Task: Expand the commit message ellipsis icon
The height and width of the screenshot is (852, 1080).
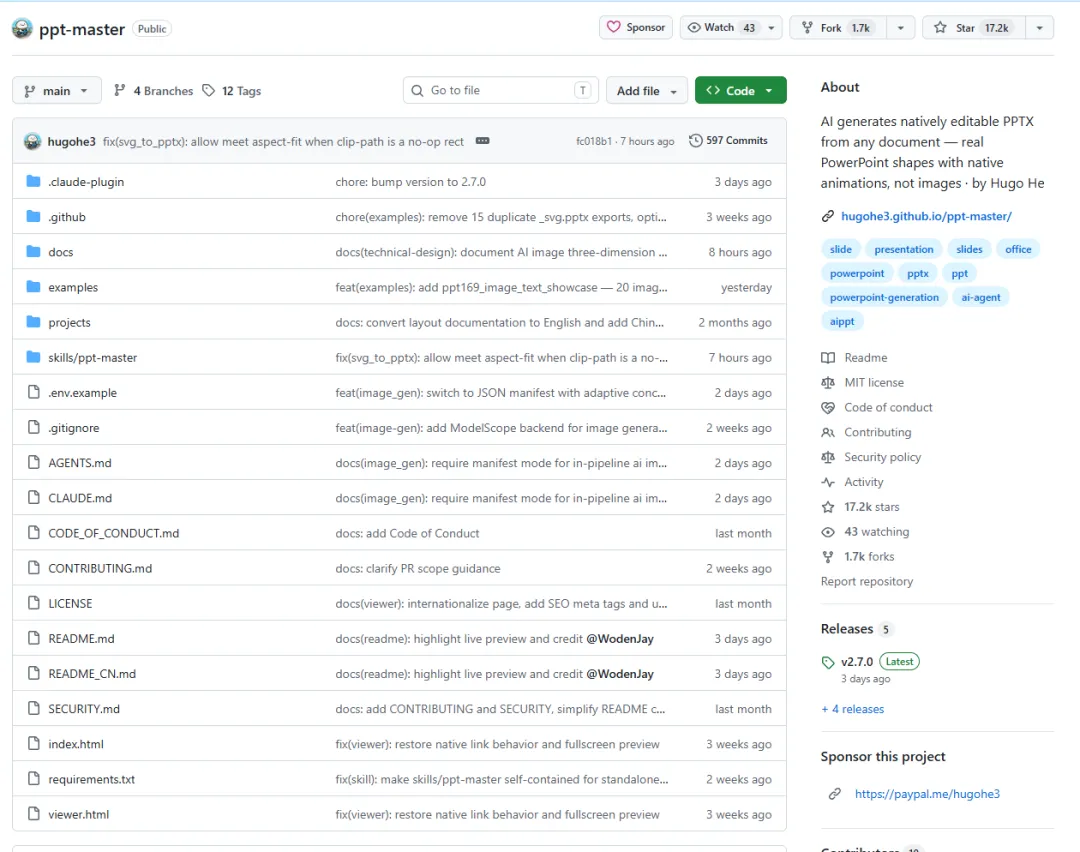Action: click(x=482, y=141)
